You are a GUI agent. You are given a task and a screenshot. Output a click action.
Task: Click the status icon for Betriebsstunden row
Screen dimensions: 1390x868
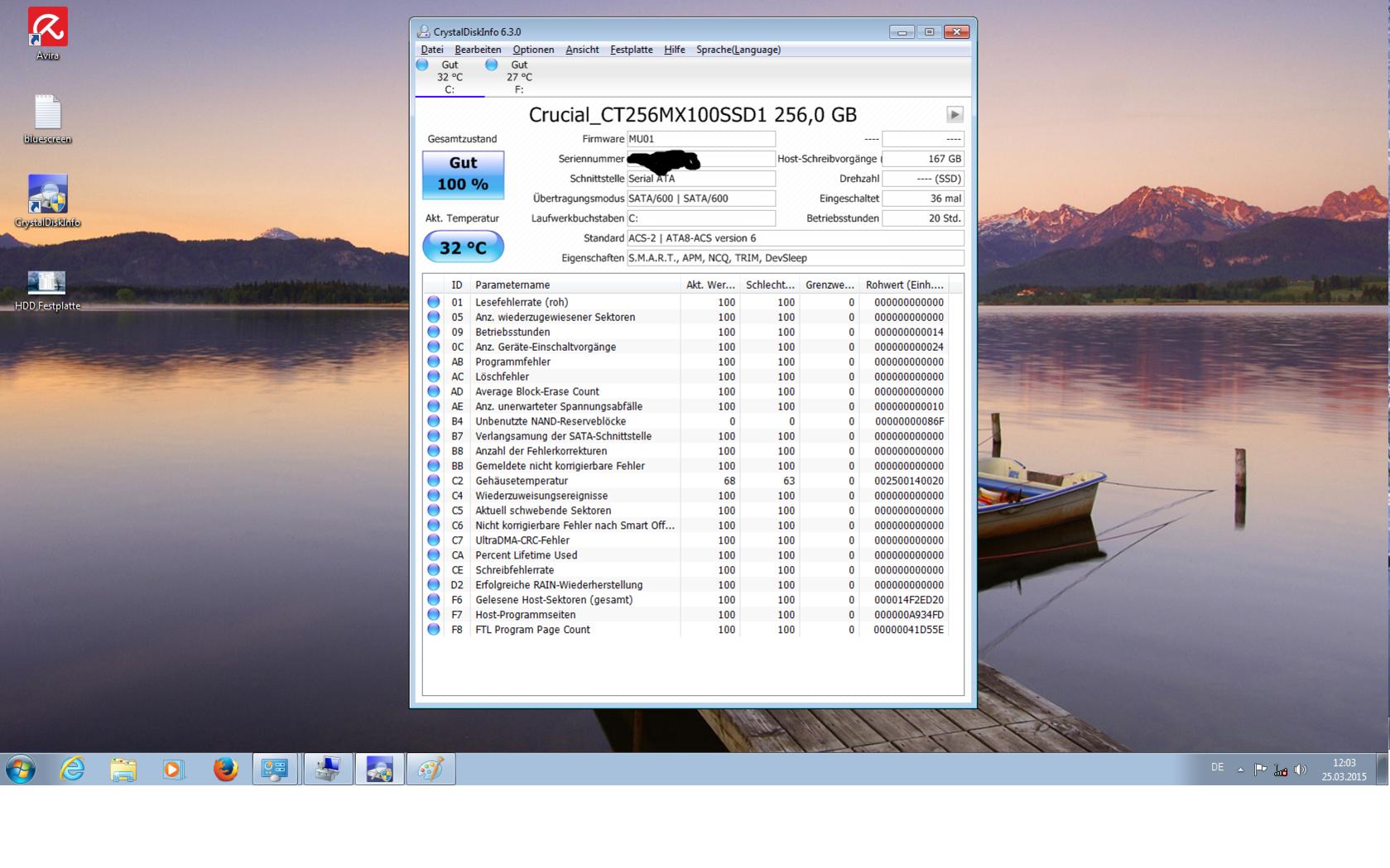[433, 332]
